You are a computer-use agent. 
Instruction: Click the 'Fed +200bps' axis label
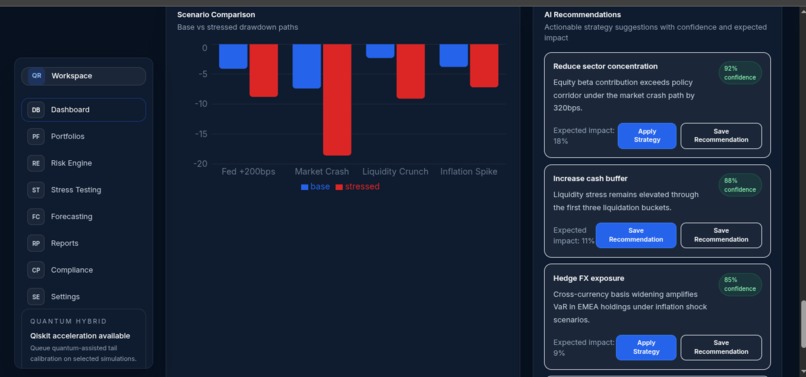tap(248, 172)
